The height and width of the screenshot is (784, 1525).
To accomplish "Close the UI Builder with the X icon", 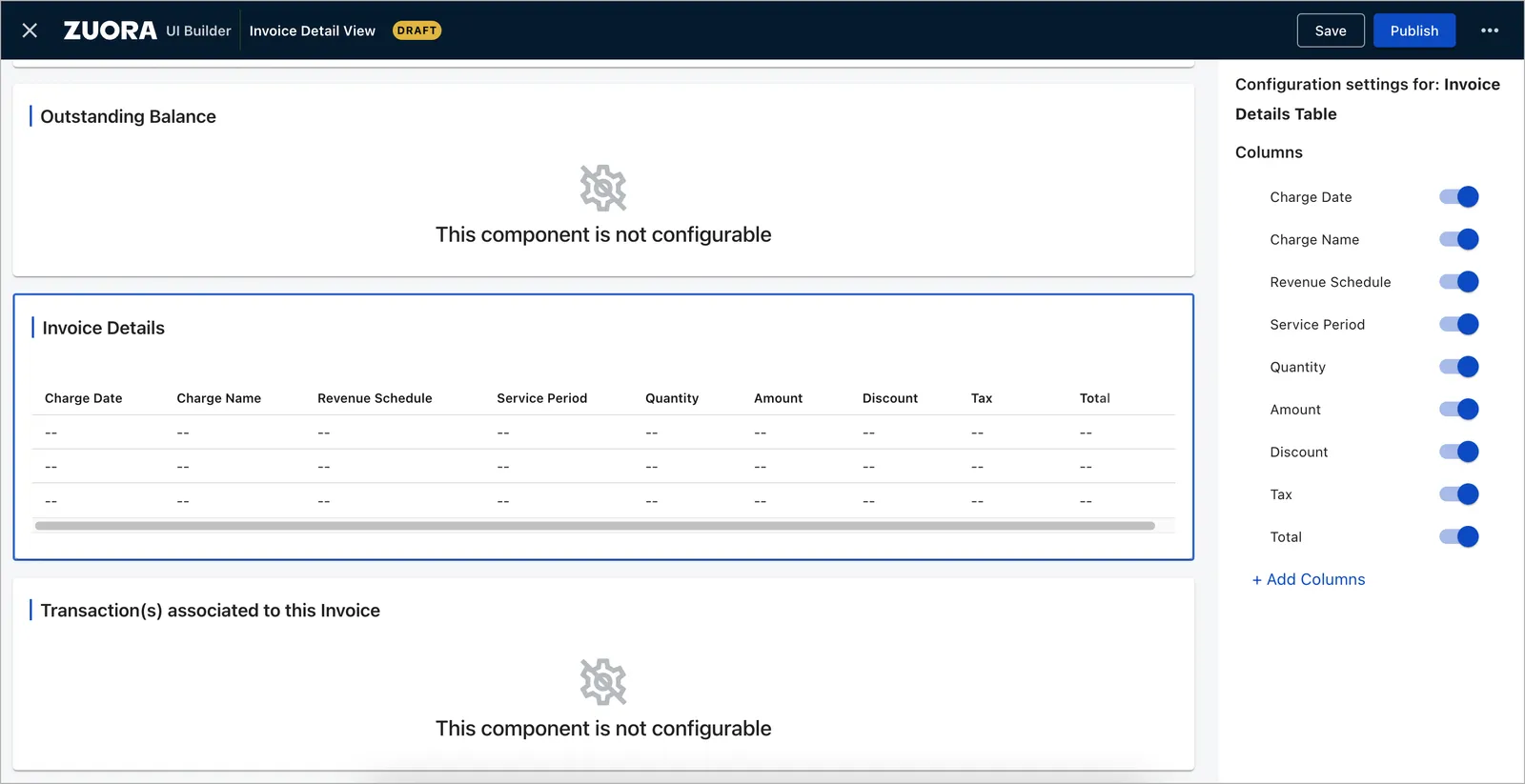I will (x=30, y=30).
